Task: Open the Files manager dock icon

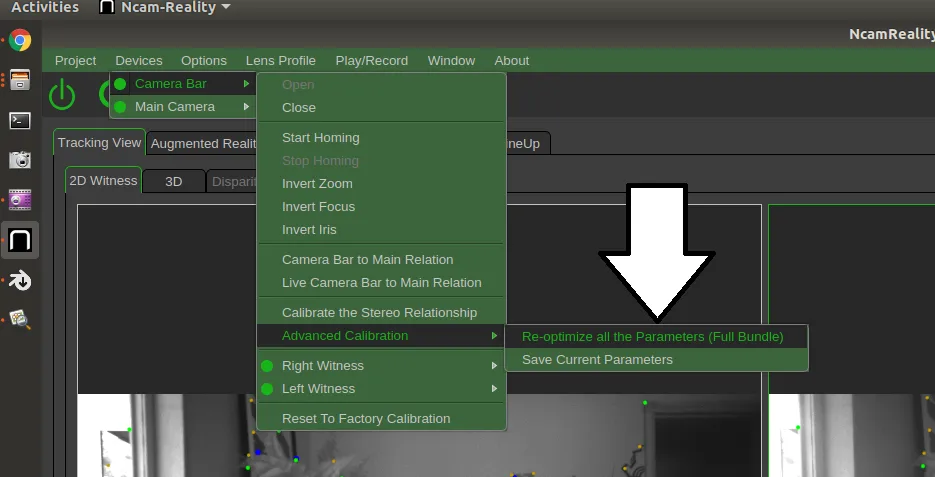Action: click(20, 80)
